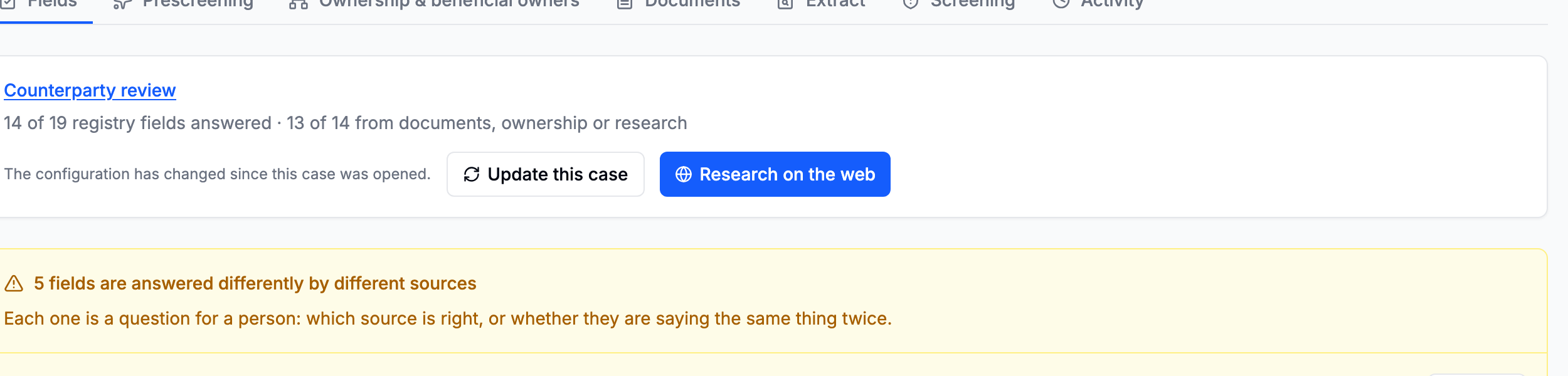The image size is (1568, 376).
Task: Switch to the Prescreening tab
Action: coord(183,5)
